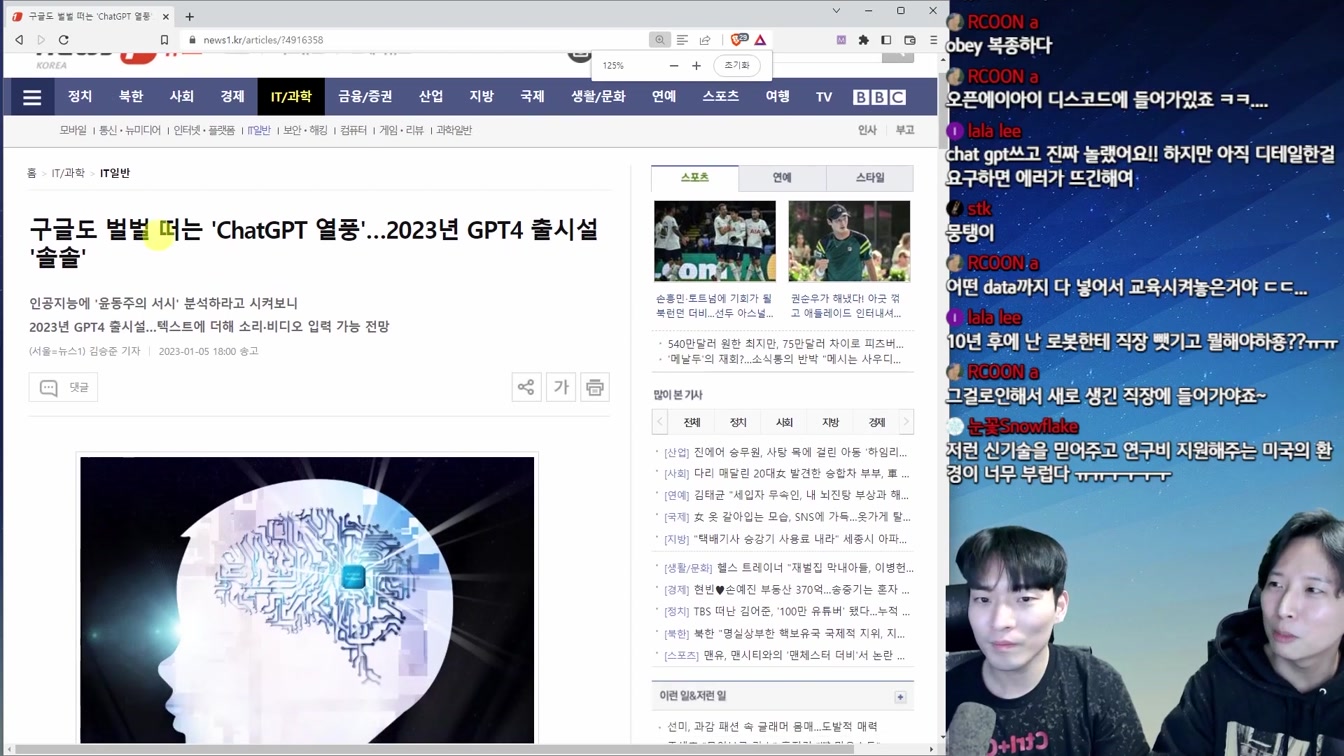Open reader mode icon in address bar
This screenshot has height=756, width=1344.
pos(682,40)
